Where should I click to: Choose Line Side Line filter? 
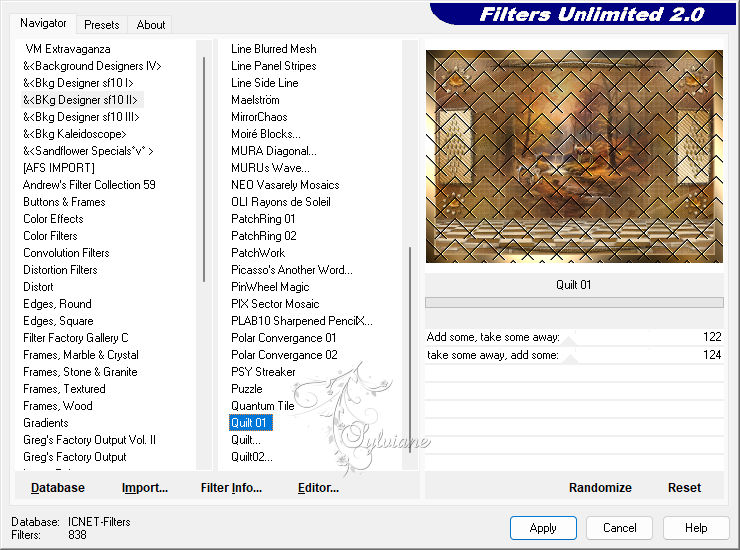coord(265,83)
